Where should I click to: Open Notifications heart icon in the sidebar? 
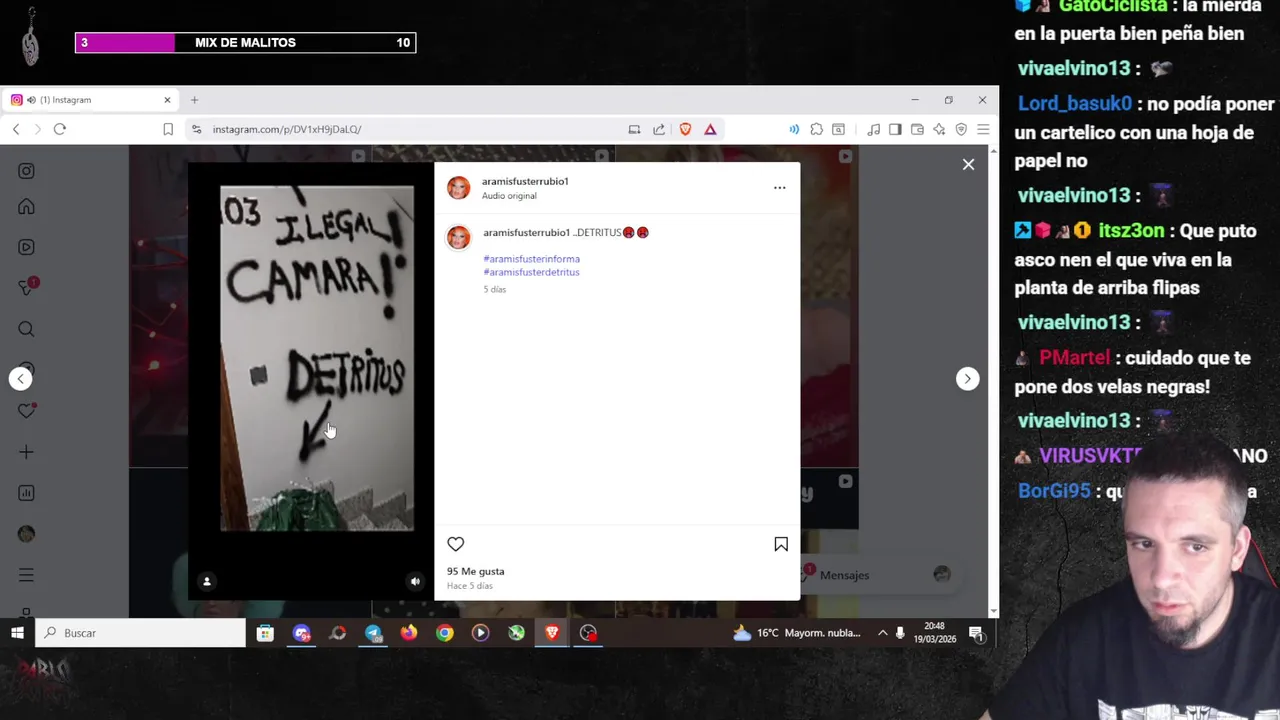[26, 411]
